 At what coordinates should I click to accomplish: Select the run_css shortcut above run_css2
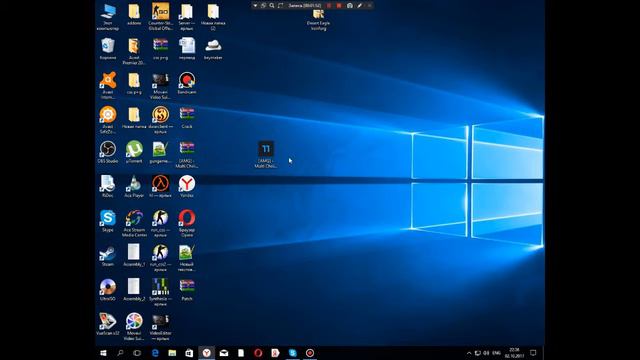point(160,223)
